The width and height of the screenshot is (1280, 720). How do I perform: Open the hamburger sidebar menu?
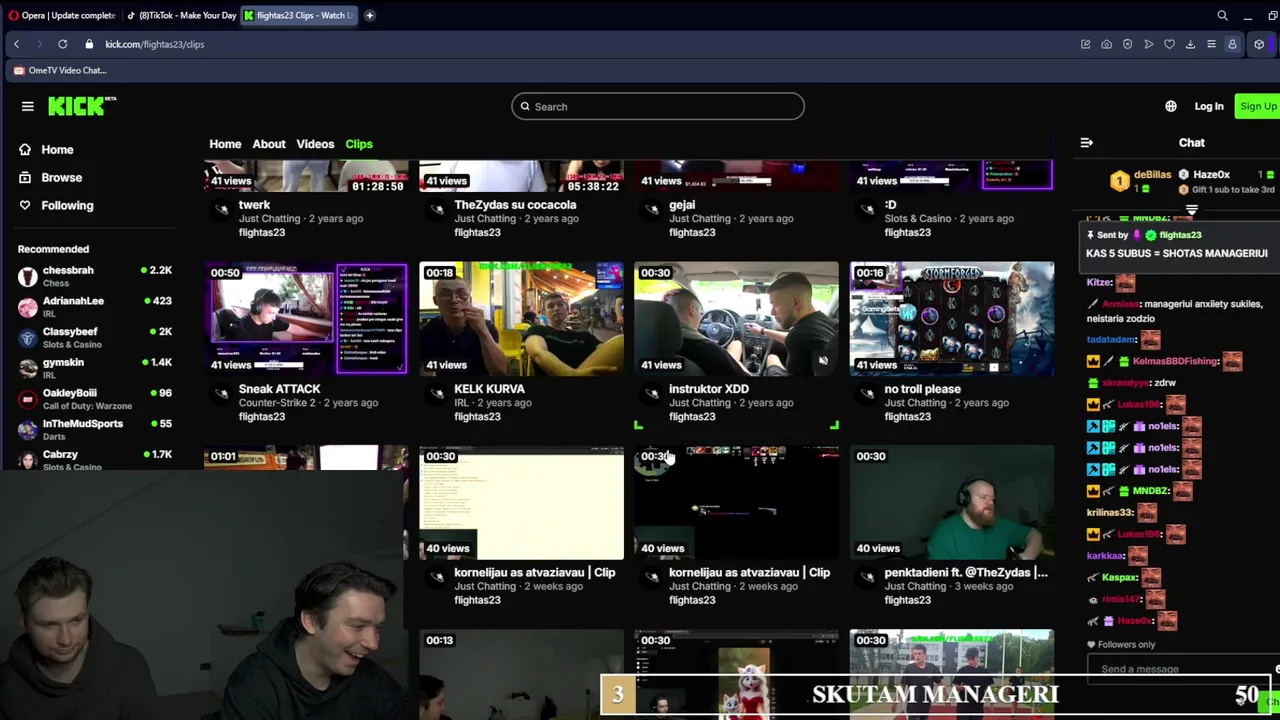(27, 106)
